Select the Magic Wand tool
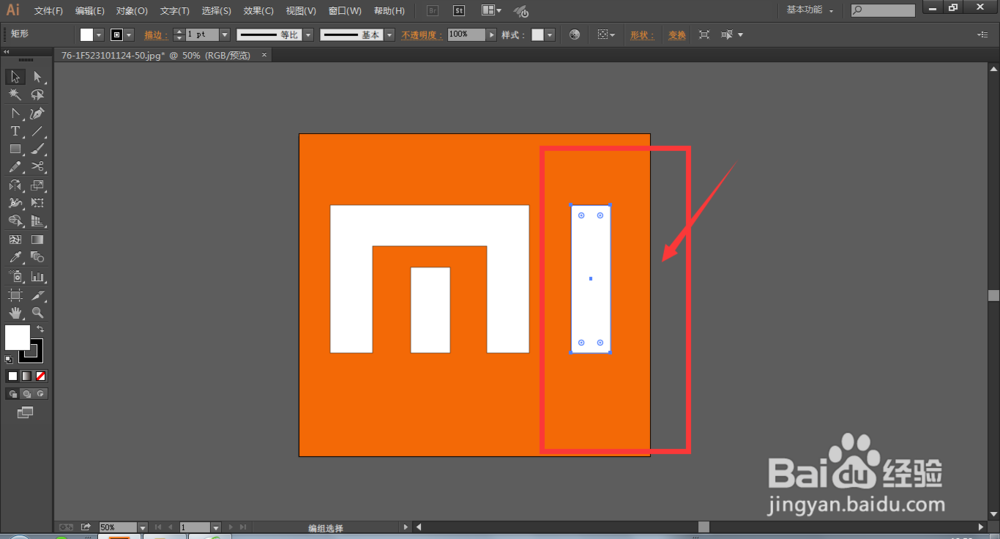Screen dimensions: 1000x539 click(x=15, y=95)
